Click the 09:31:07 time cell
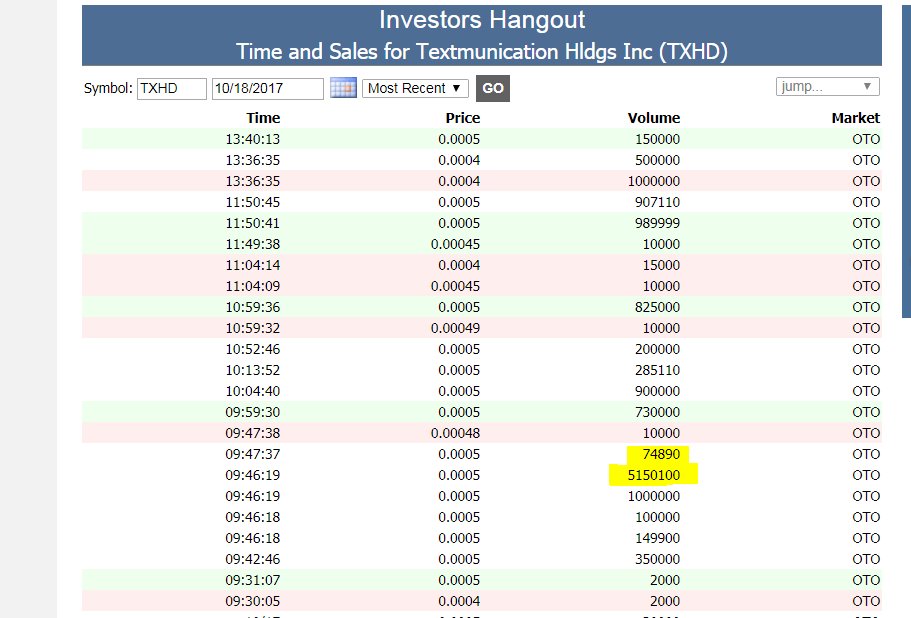The width and height of the screenshot is (911, 618). tap(253, 580)
